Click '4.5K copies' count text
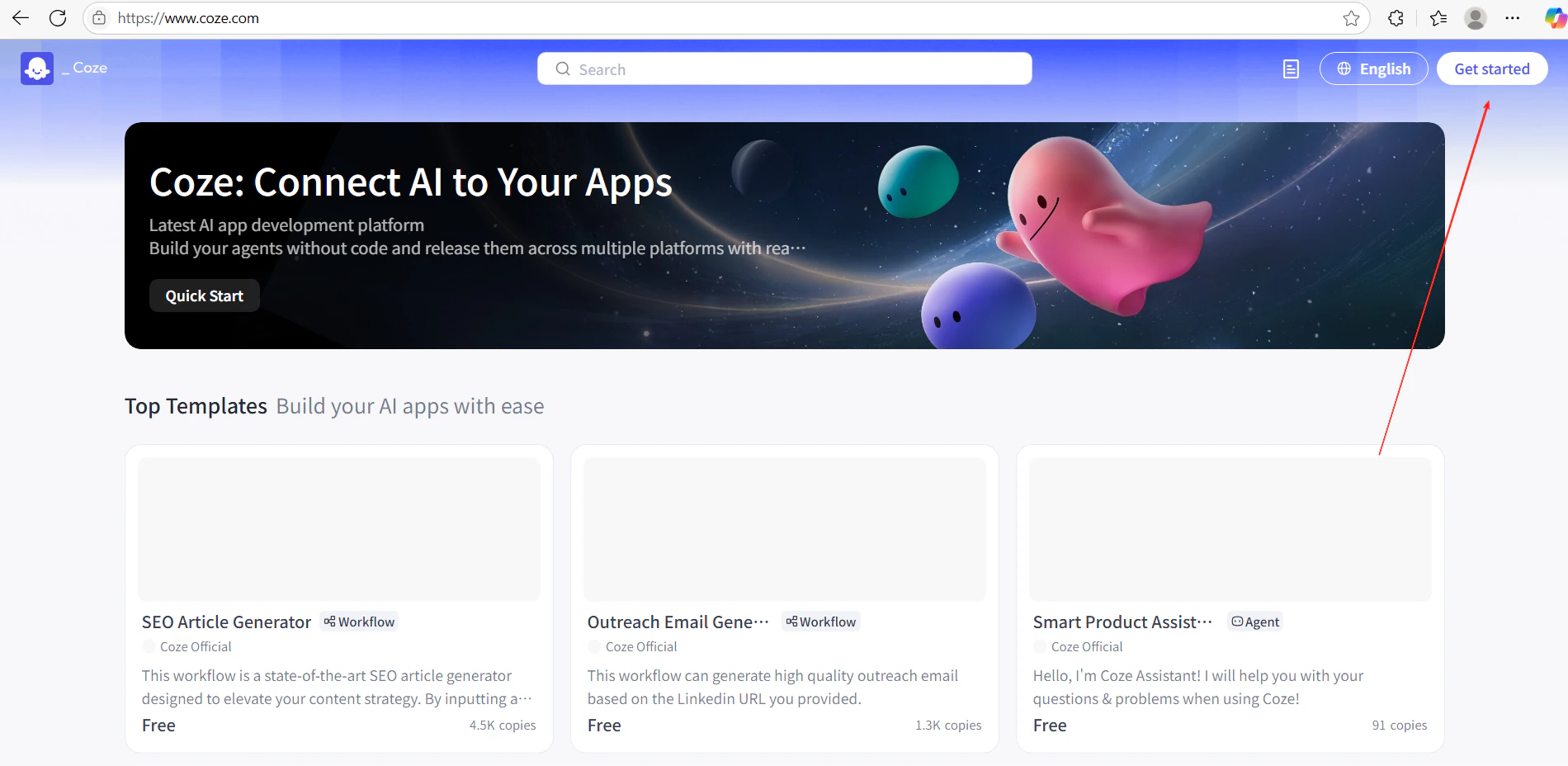The width and height of the screenshot is (1568, 766). tap(503, 726)
